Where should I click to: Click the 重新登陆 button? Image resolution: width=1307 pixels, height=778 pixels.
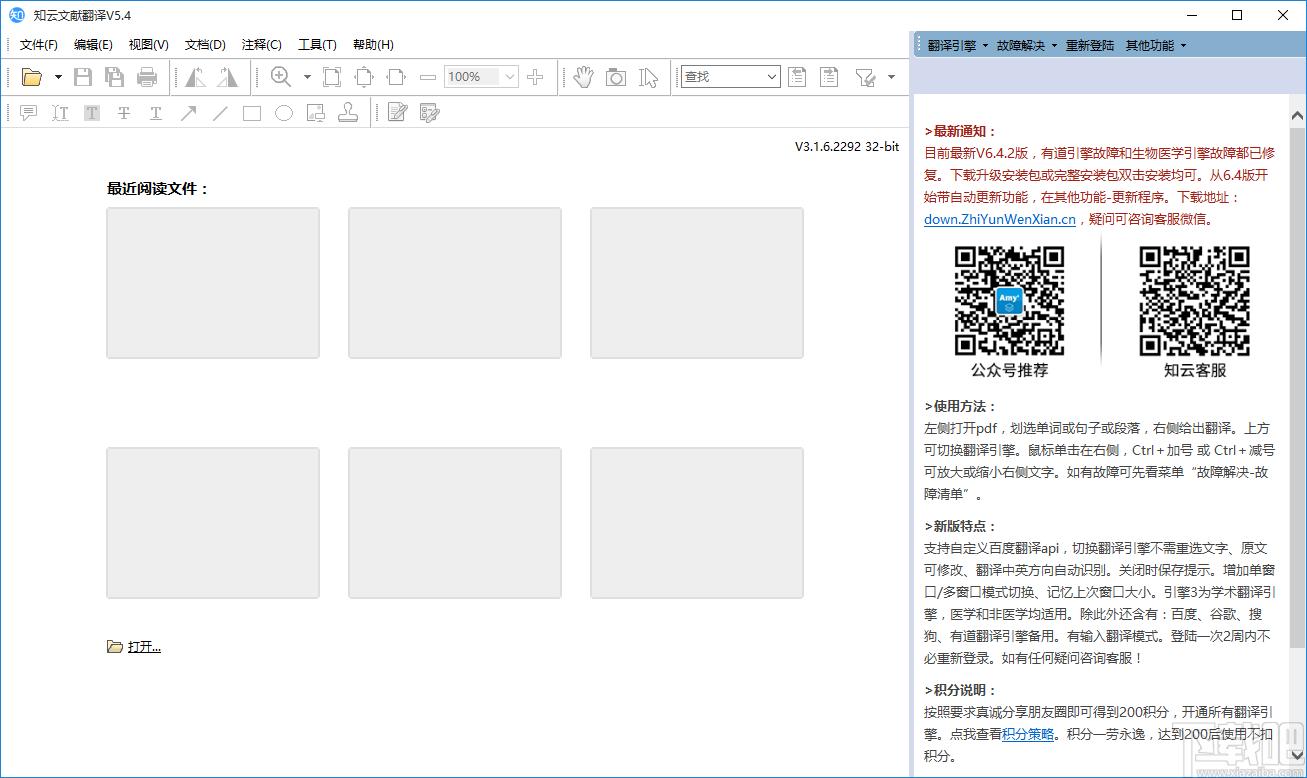point(1090,46)
